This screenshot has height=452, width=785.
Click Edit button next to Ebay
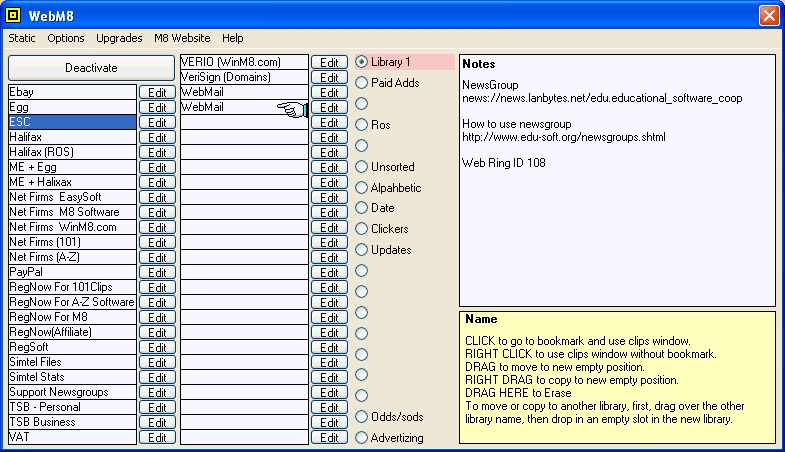(x=157, y=92)
